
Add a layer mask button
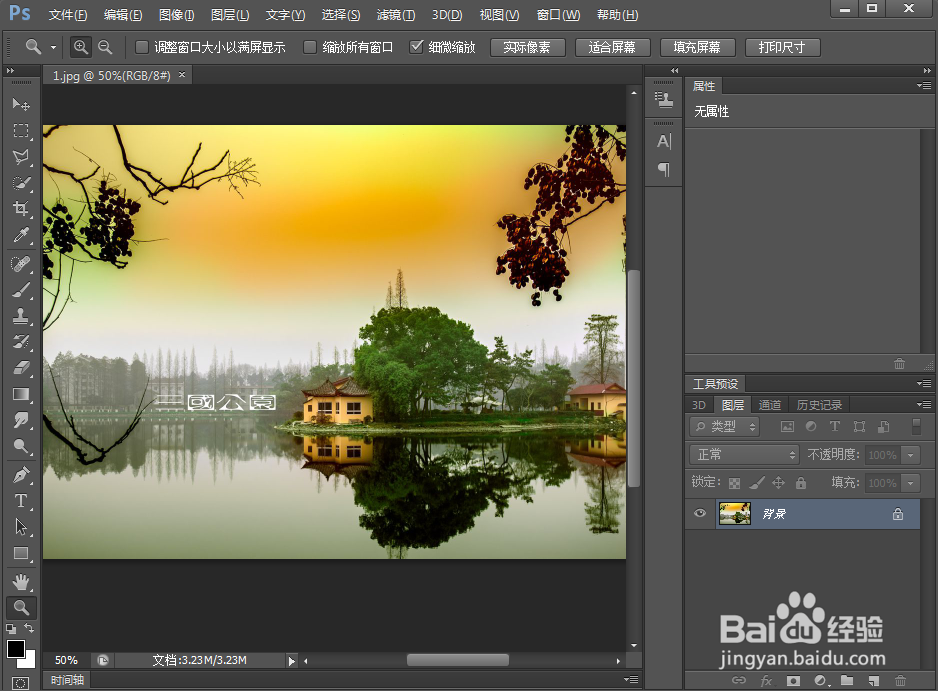click(793, 680)
